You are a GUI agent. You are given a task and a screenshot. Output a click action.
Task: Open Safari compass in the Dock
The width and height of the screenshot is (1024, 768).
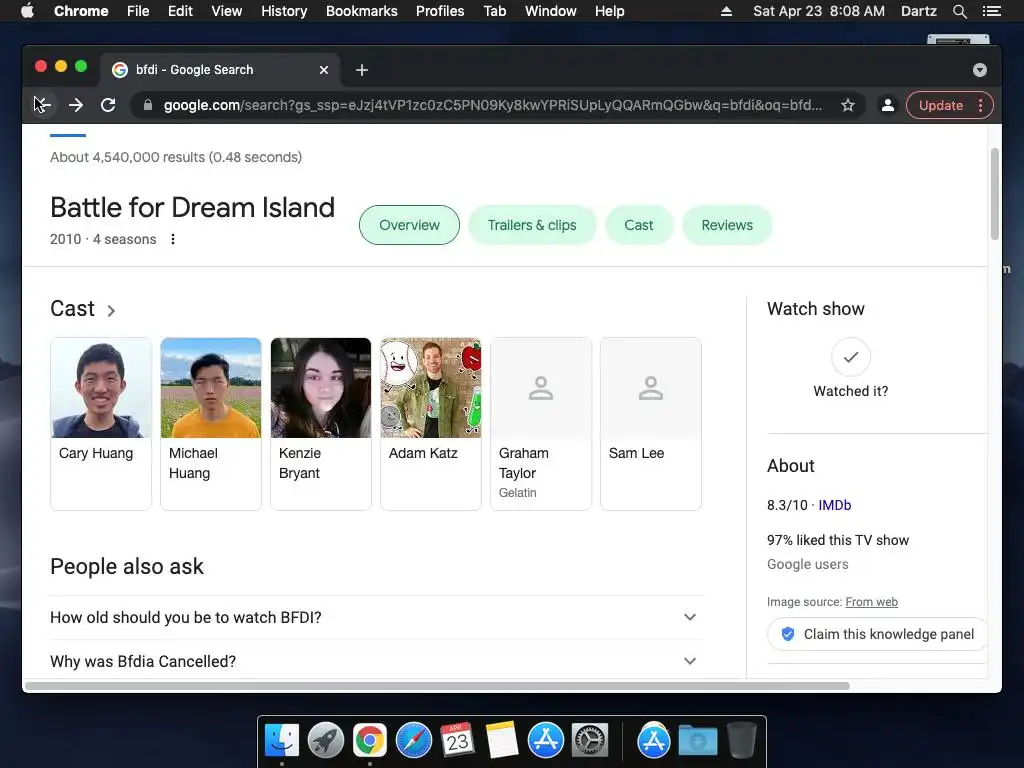(414, 741)
